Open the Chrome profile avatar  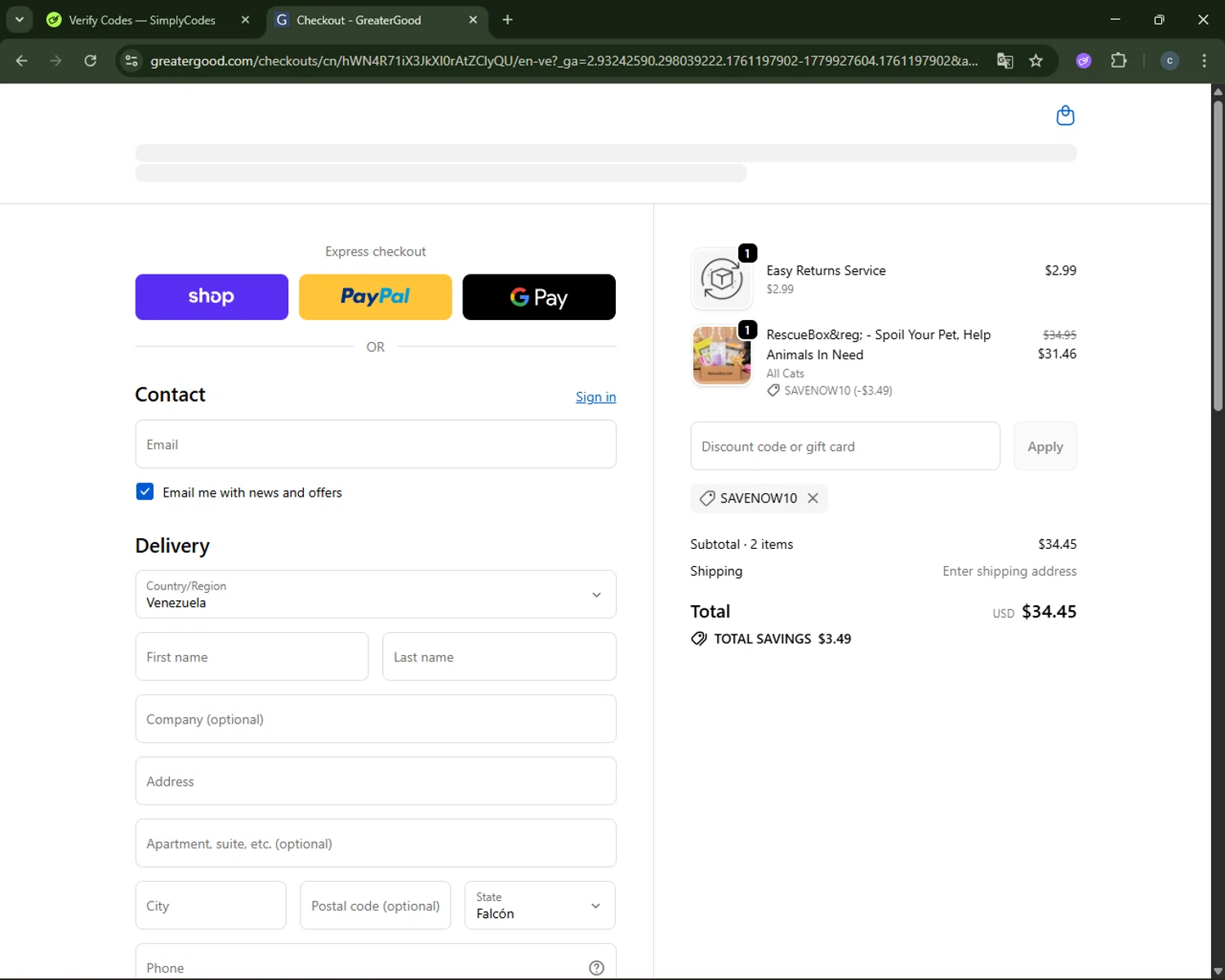pos(1169,60)
